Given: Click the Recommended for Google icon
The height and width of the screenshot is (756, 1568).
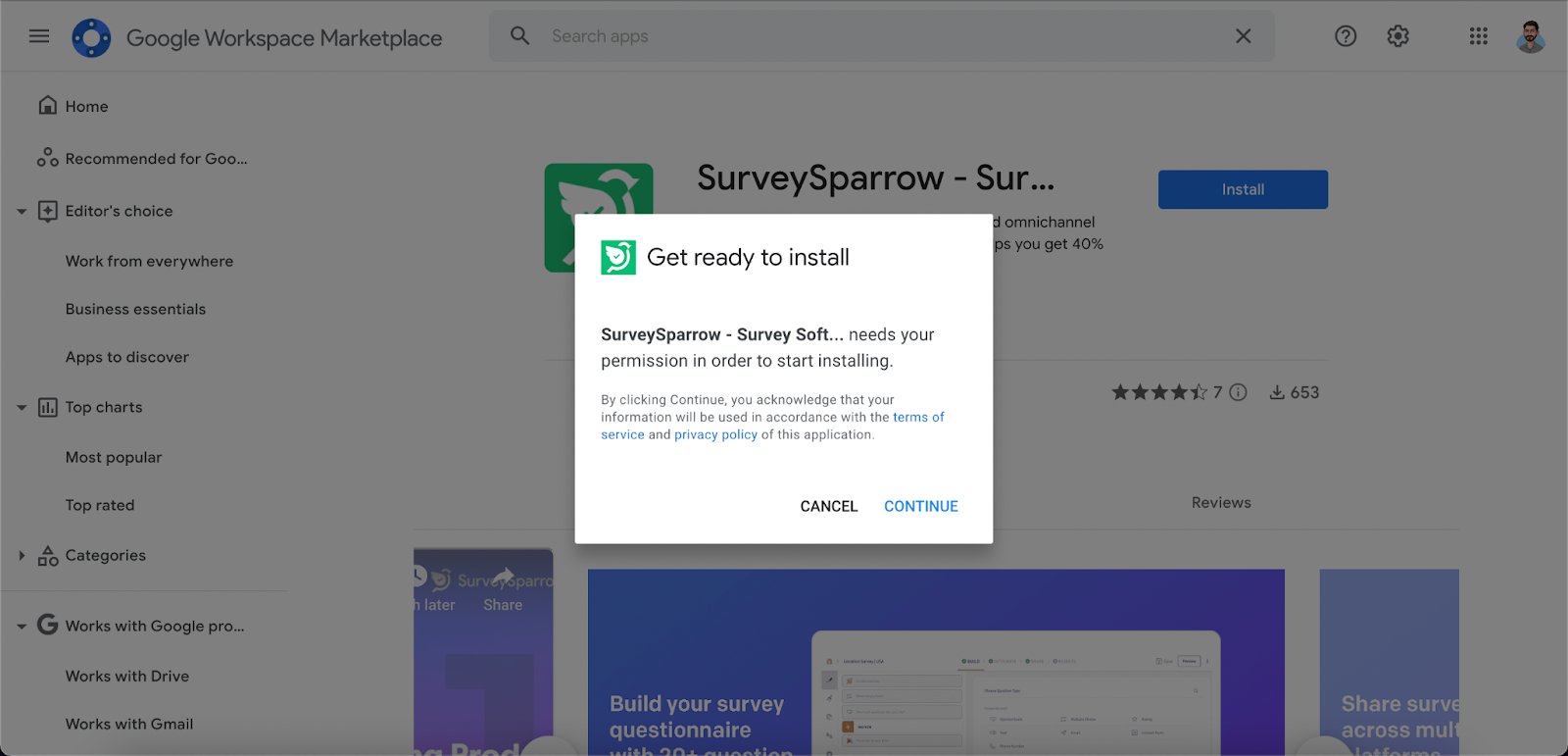Looking at the screenshot, I should pos(47,158).
